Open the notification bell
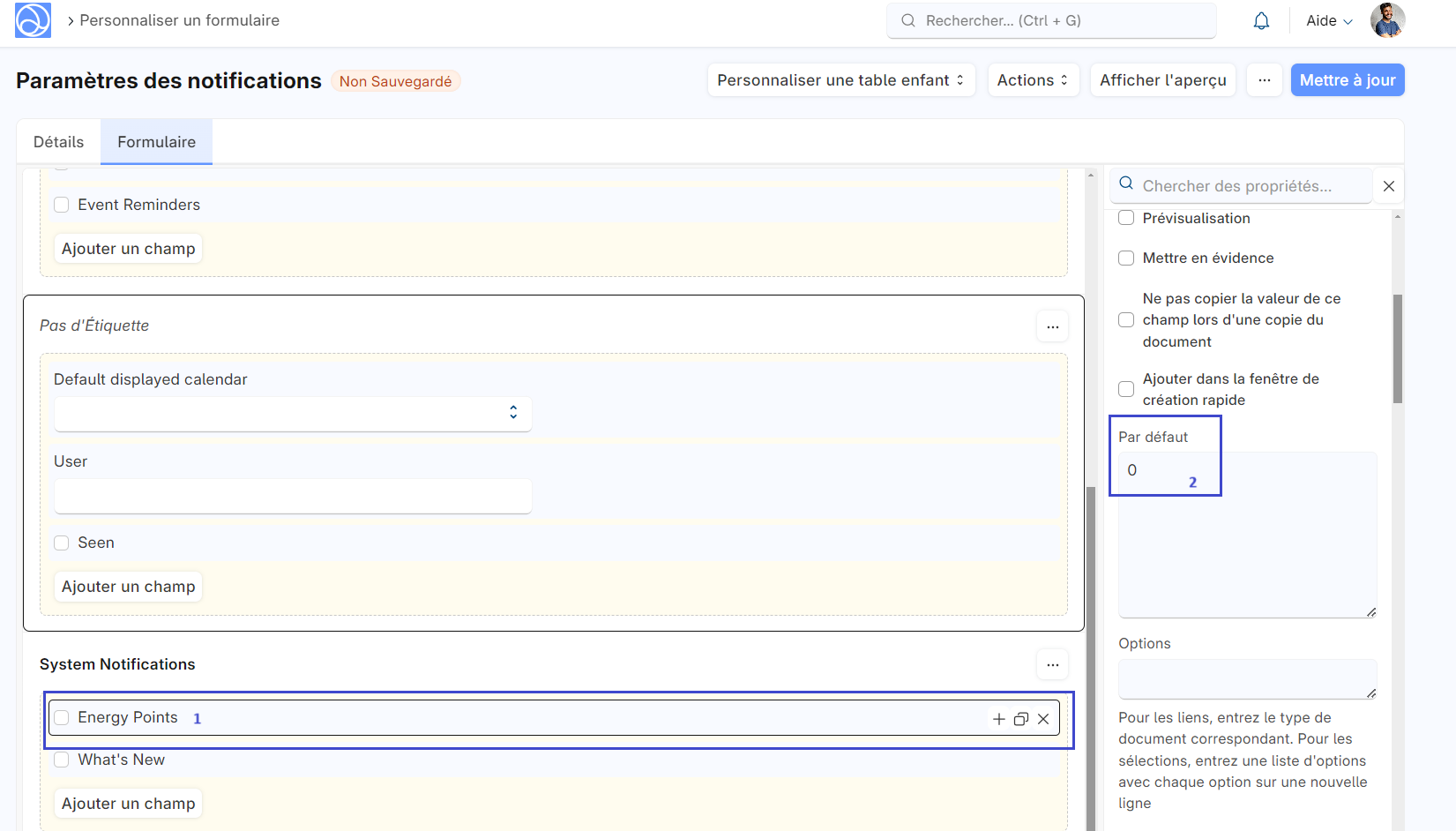 [1261, 19]
